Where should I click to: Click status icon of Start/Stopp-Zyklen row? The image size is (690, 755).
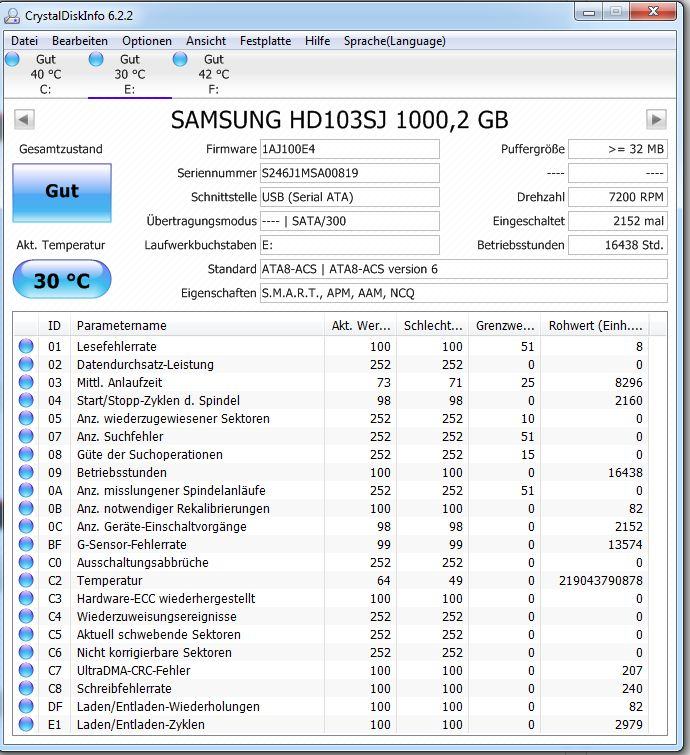(x=26, y=400)
